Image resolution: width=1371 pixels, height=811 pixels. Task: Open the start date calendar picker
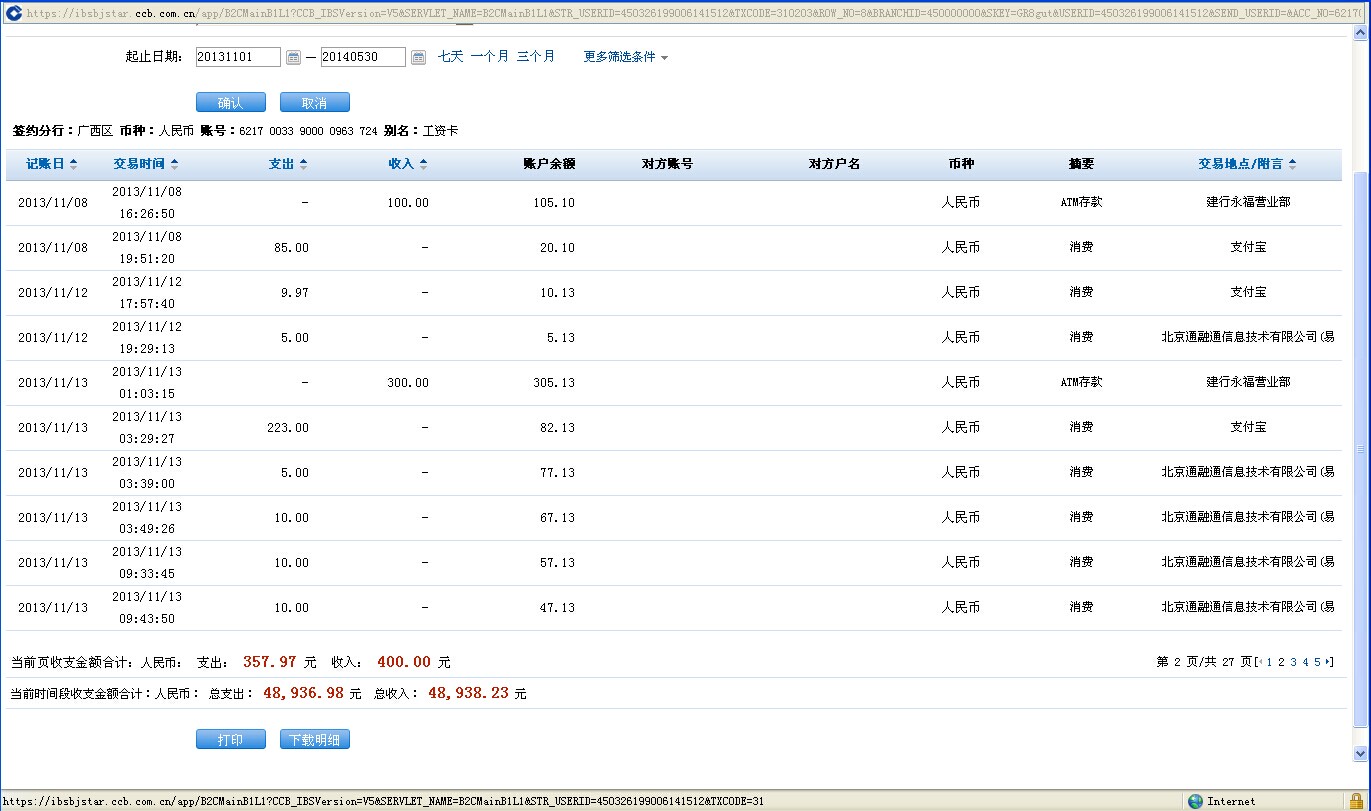293,58
